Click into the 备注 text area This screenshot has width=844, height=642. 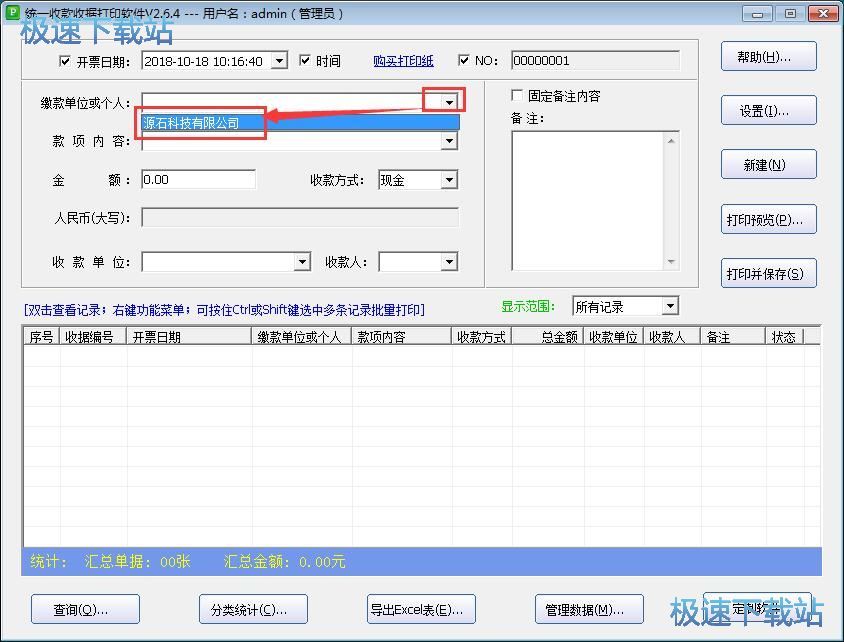587,200
